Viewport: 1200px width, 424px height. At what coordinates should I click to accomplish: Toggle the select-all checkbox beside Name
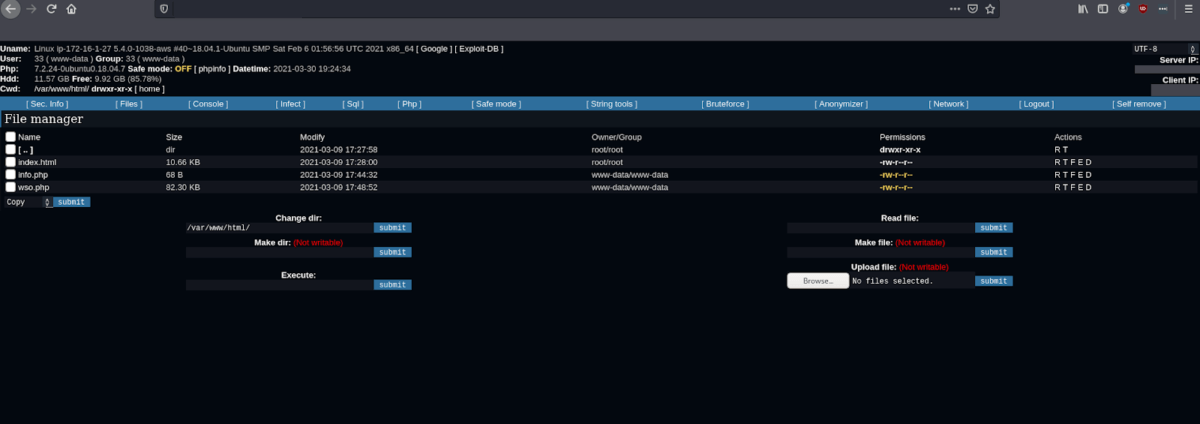(x=11, y=137)
